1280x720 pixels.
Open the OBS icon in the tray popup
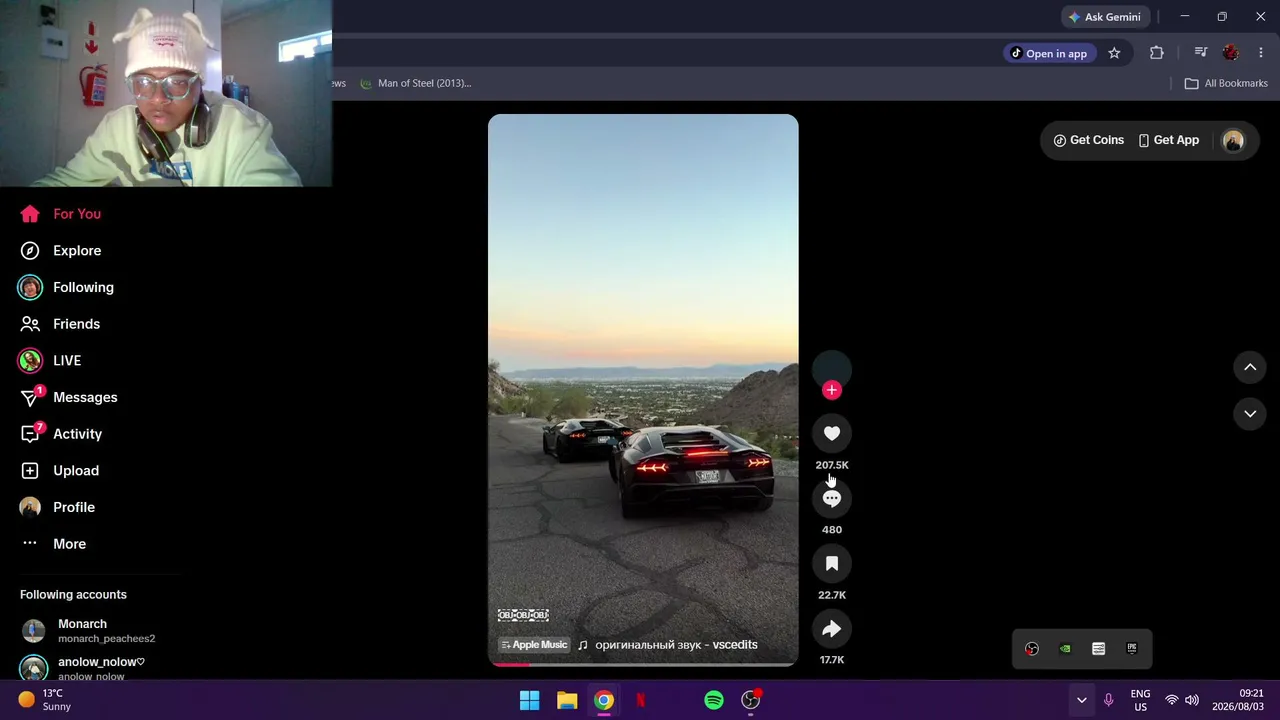click(1032, 649)
